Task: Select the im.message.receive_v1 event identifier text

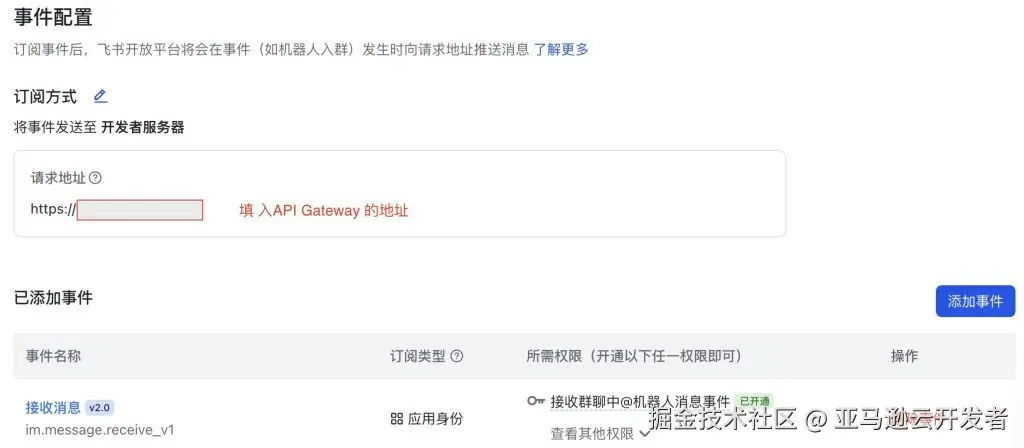Action: (x=100, y=430)
